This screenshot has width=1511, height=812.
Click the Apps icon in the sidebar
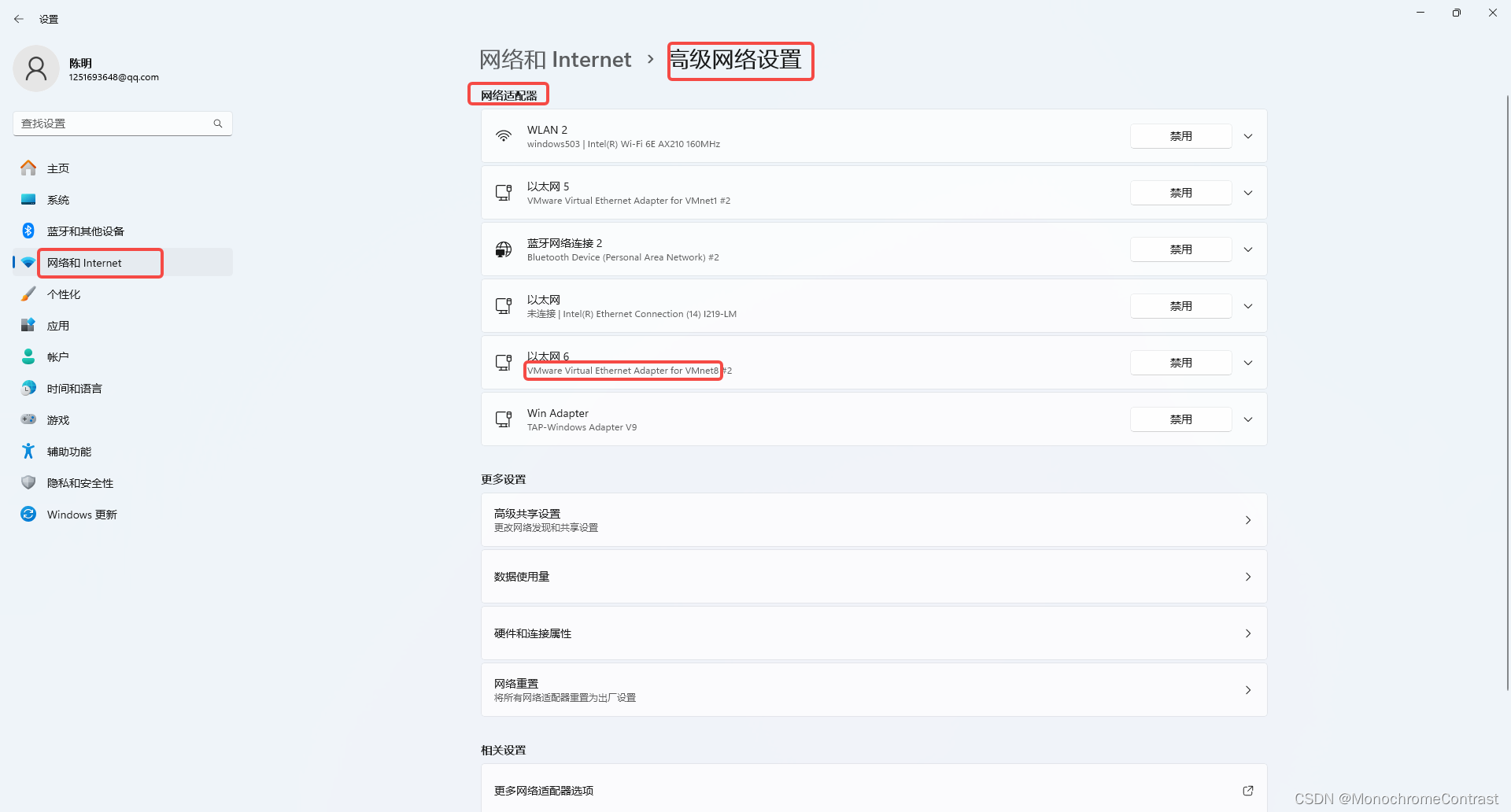tap(28, 325)
